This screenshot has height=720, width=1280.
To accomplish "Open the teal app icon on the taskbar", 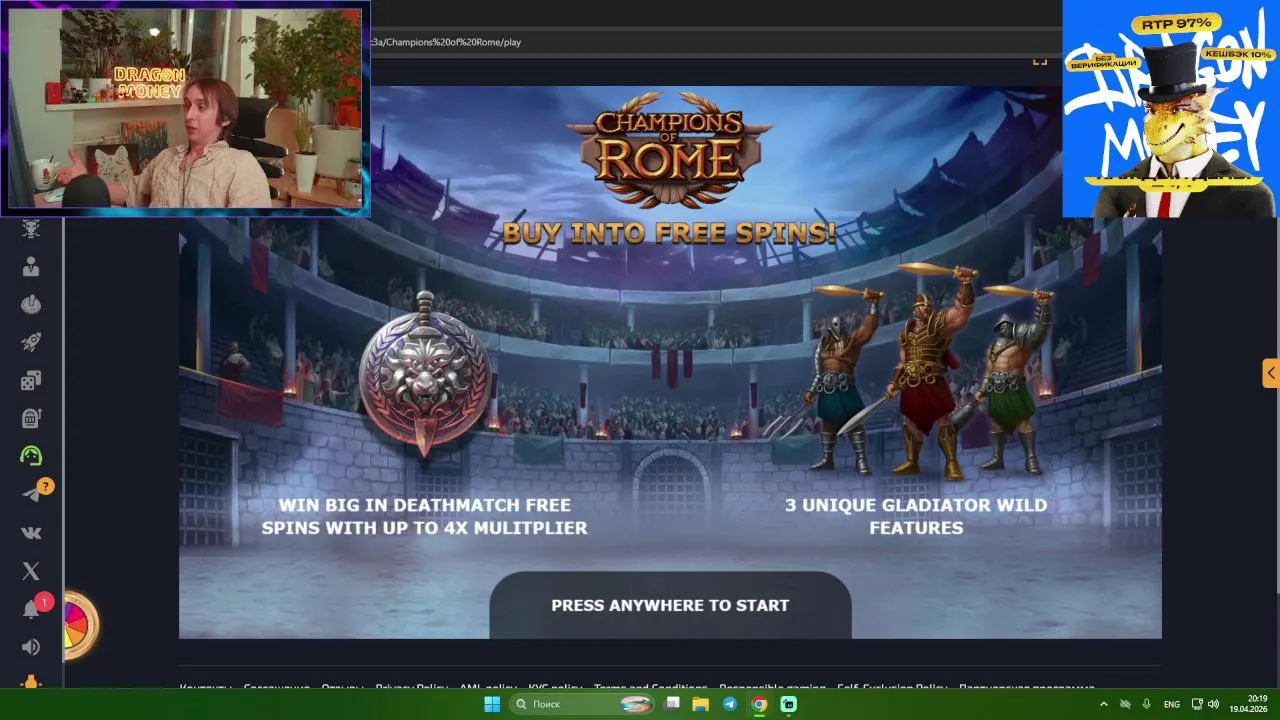I will (x=788, y=704).
